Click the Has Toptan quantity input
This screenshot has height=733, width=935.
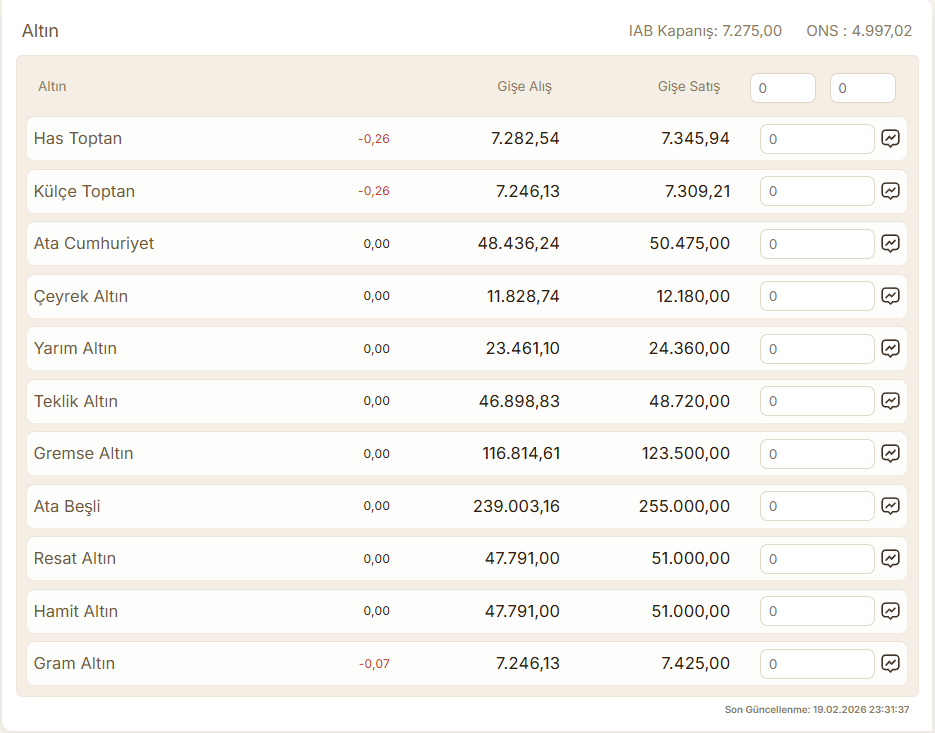click(817, 139)
